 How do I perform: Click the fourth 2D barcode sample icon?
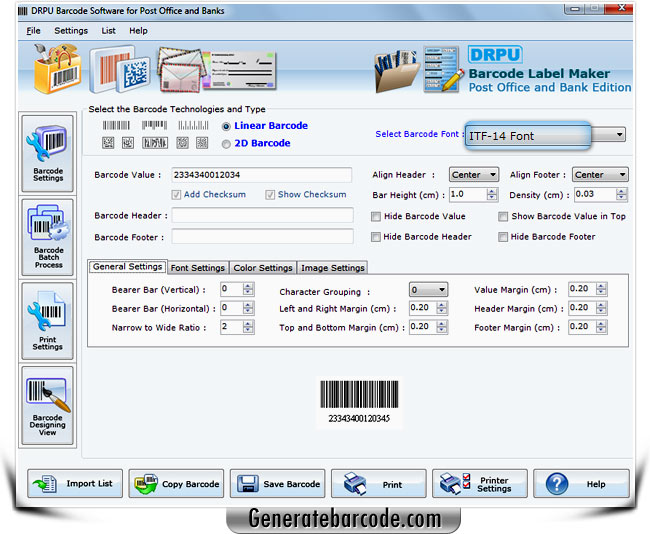tap(182, 143)
